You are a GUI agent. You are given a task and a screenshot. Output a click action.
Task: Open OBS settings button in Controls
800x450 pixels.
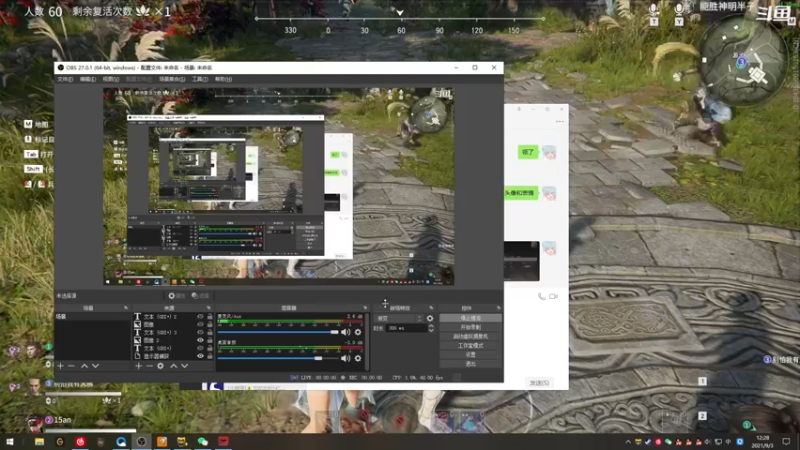[x=470, y=355]
